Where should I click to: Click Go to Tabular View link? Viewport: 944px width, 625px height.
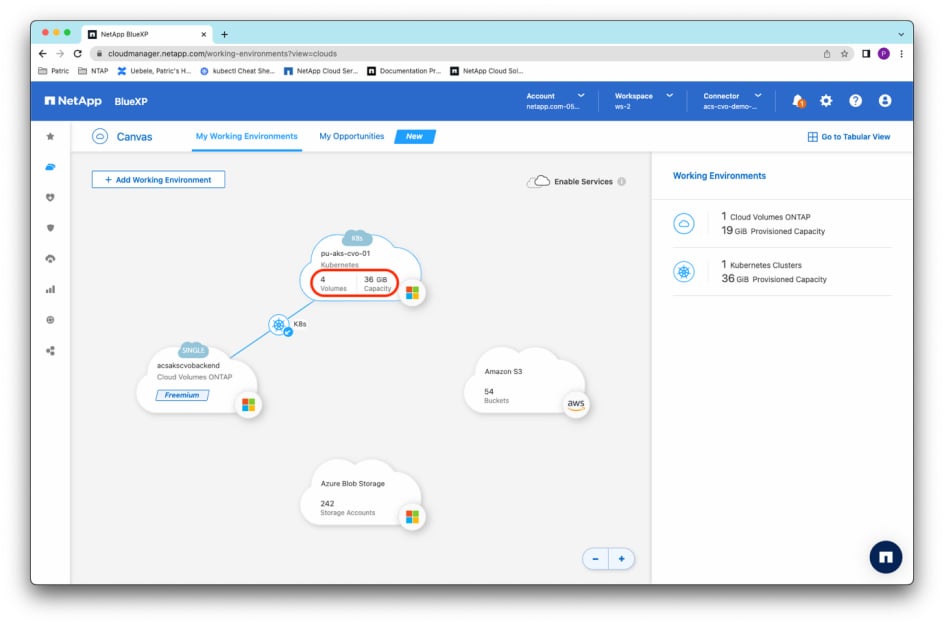click(849, 137)
